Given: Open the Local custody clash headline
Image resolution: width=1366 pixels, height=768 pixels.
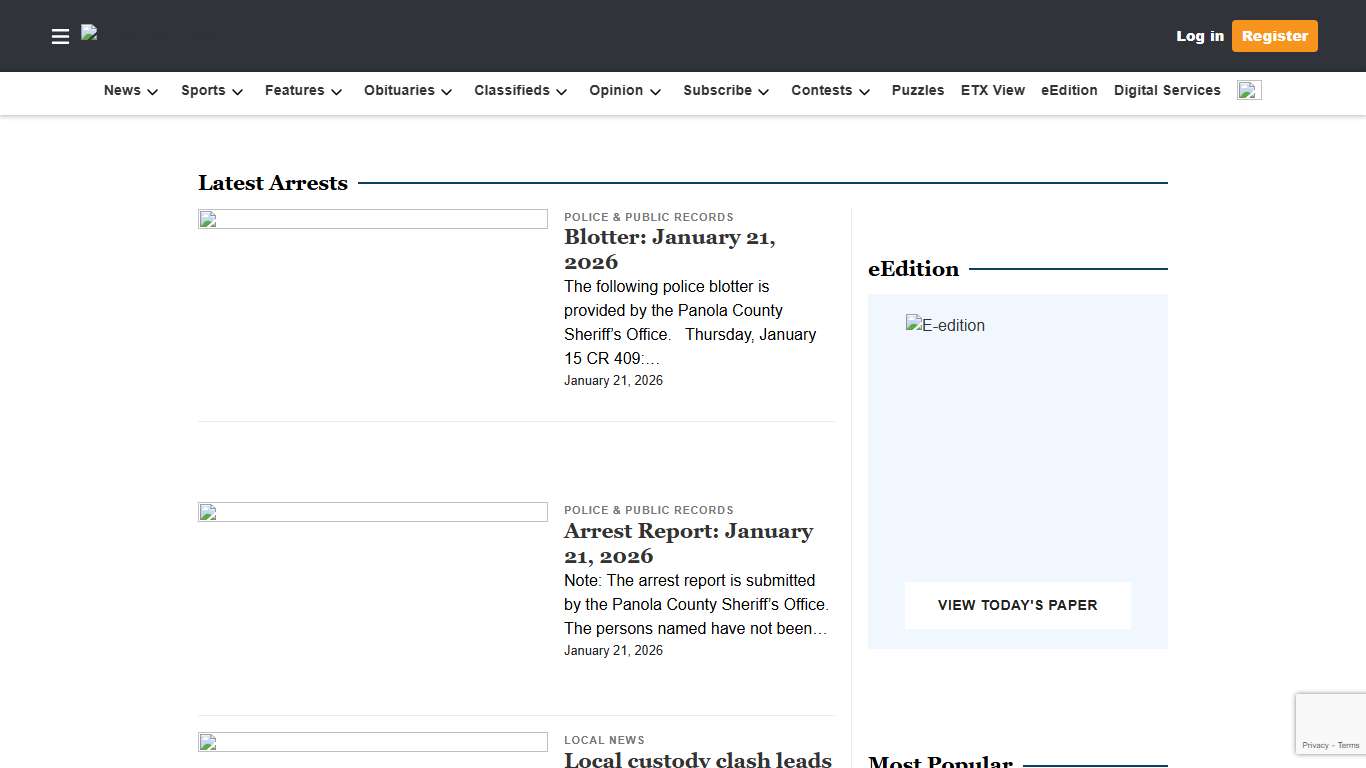Looking at the screenshot, I should [697, 759].
